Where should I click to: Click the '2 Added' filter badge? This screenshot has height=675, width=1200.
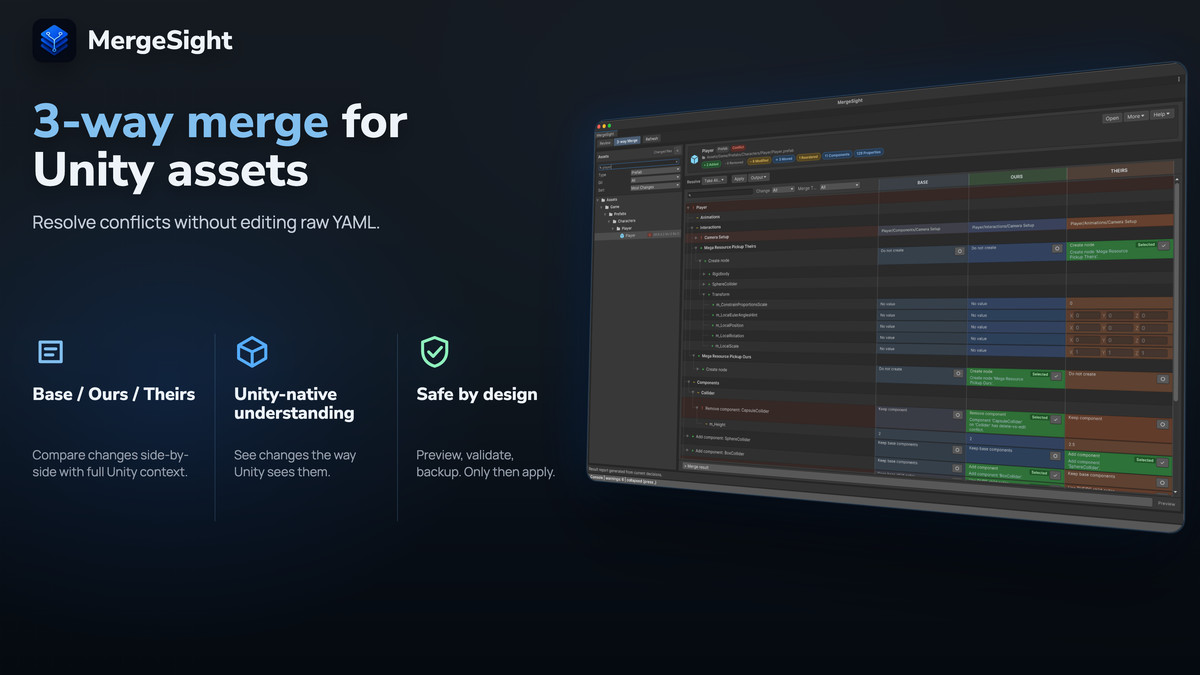pyautogui.click(x=711, y=164)
